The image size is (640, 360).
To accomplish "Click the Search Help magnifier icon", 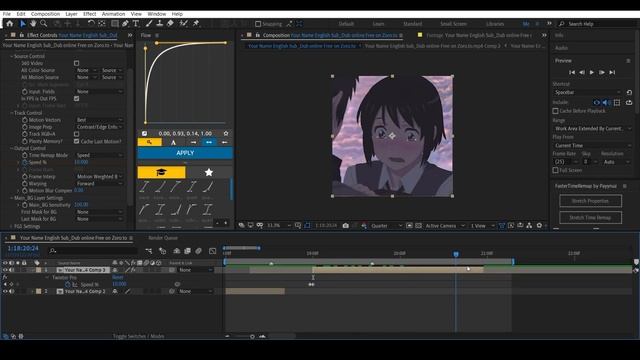I will click(562, 24).
